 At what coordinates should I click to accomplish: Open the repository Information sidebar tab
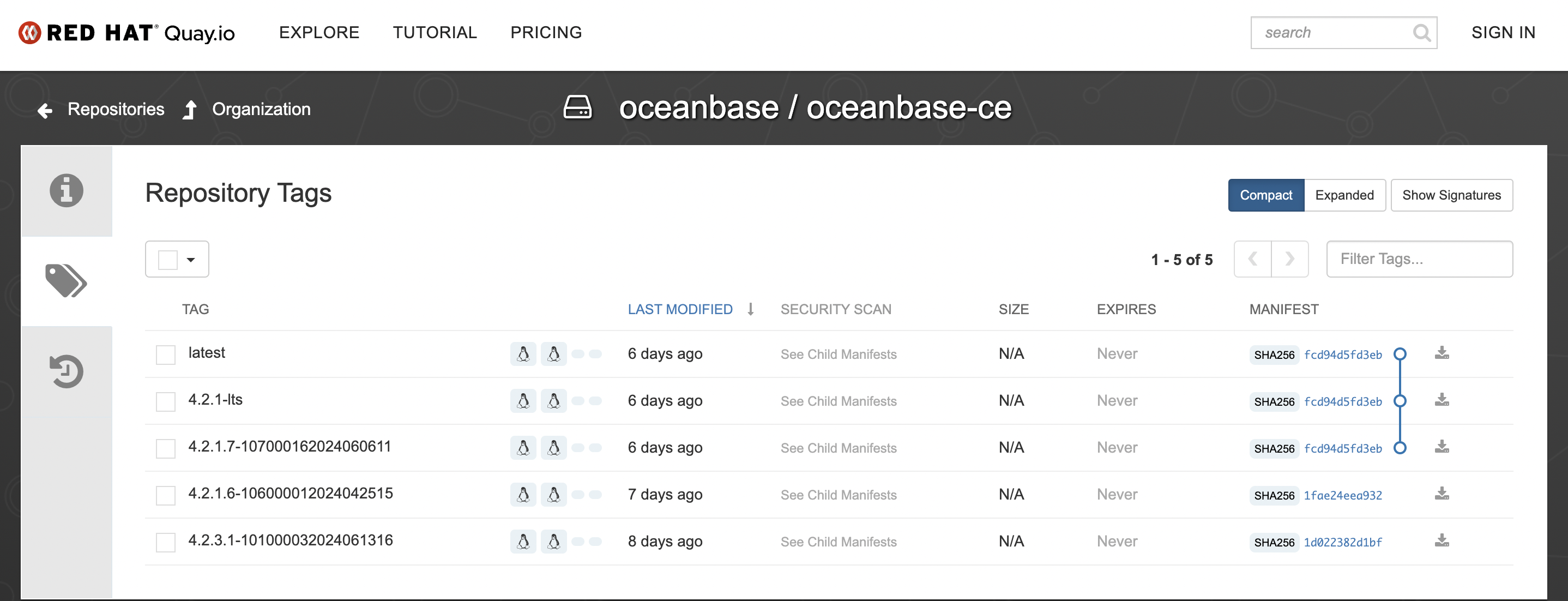pyautogui.click(x=67, y=190)
